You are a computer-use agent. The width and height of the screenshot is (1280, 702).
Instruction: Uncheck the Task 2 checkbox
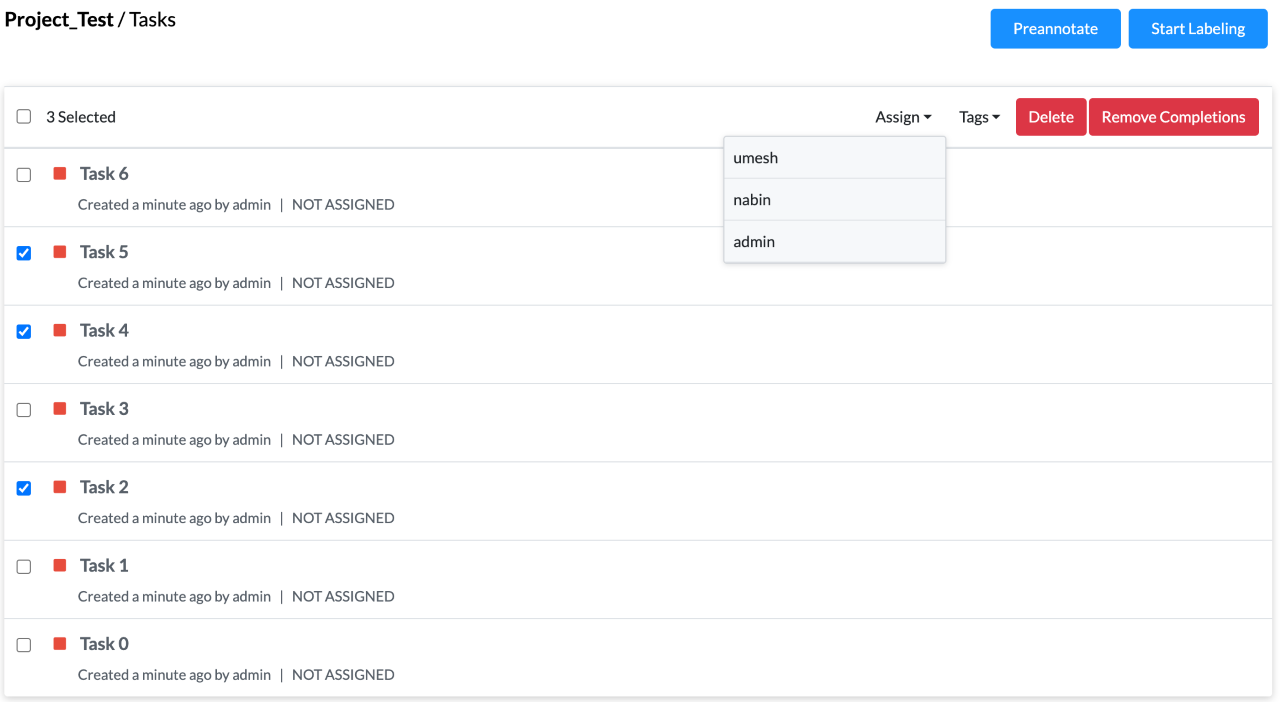click(x=24, y=488)
